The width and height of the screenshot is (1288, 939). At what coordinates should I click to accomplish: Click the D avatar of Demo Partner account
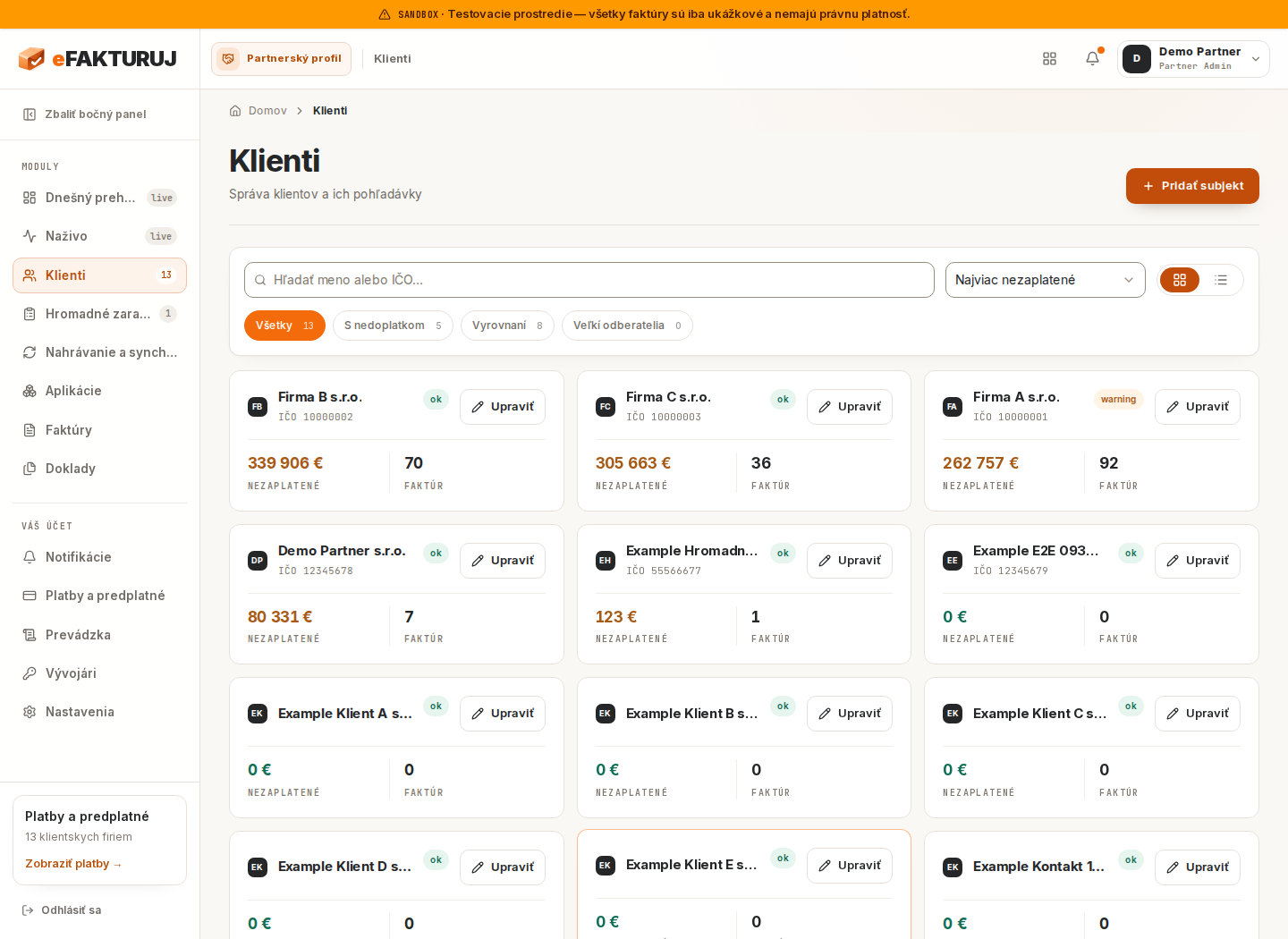click(x=1137, y=59)
